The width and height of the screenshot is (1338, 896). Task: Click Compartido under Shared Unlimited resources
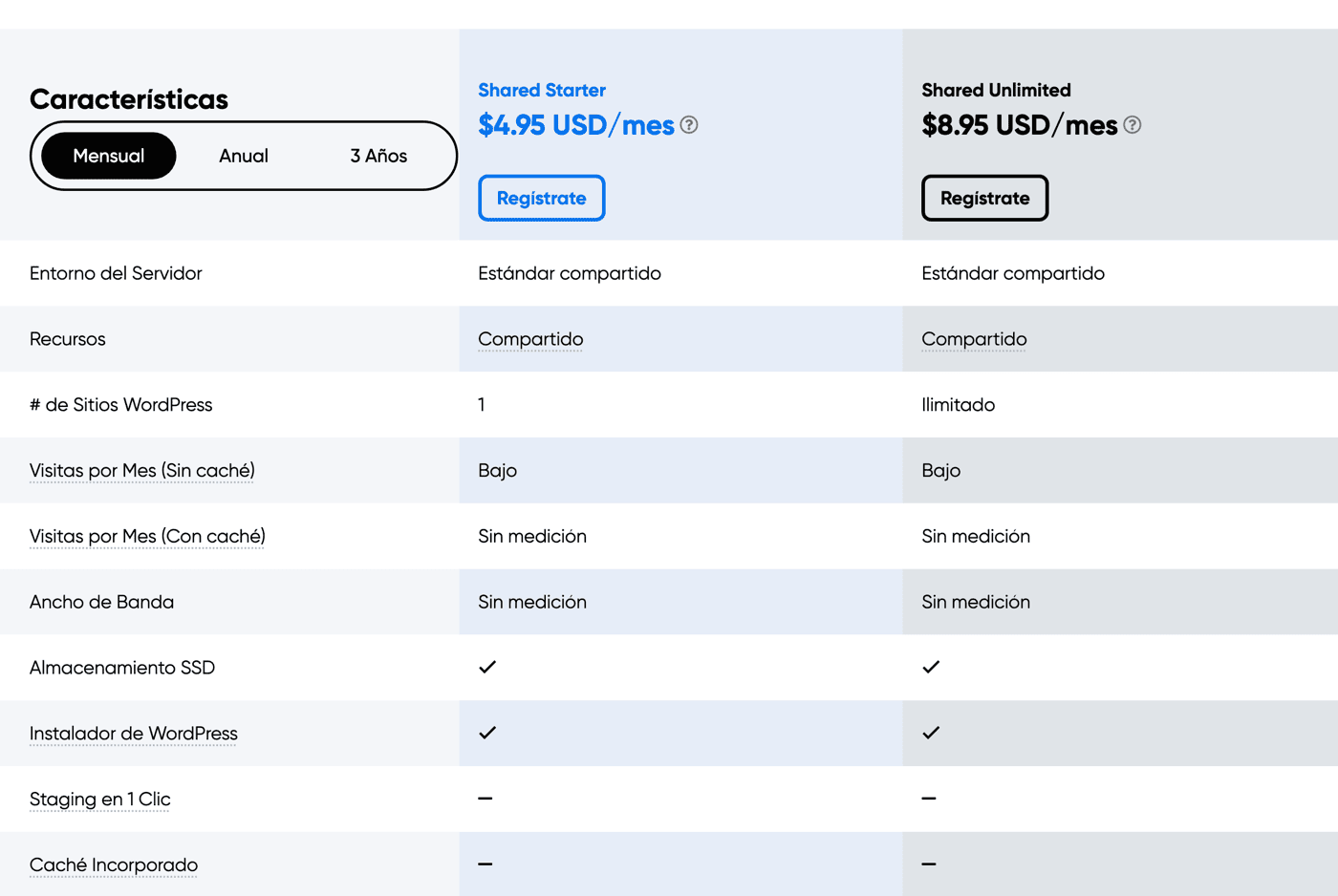[x=974, y=339]
